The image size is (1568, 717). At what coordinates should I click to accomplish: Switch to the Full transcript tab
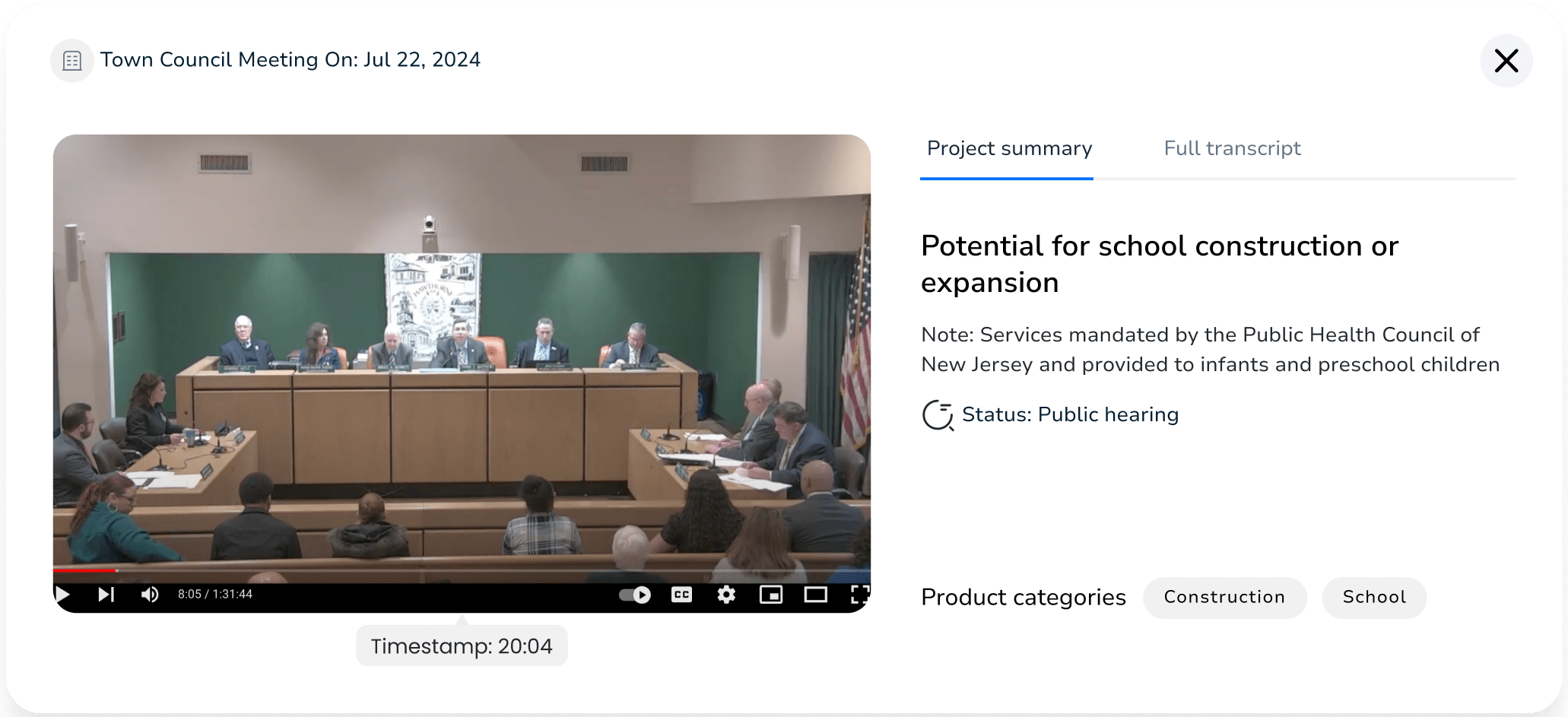tap(1232, 148)
